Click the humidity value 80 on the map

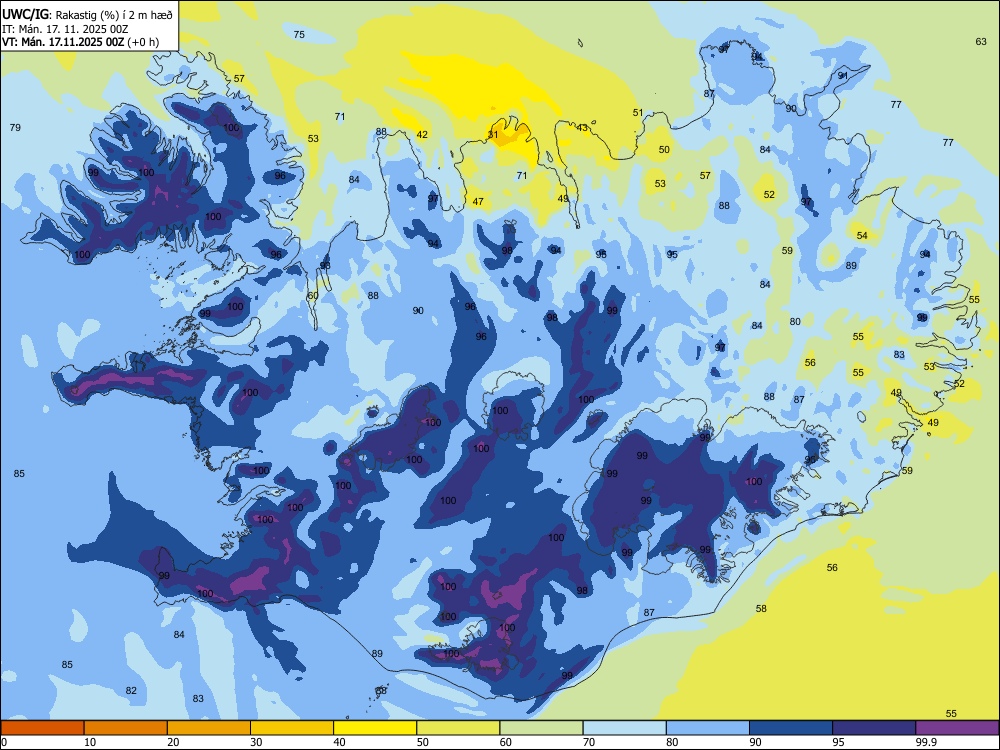(795, 321)
